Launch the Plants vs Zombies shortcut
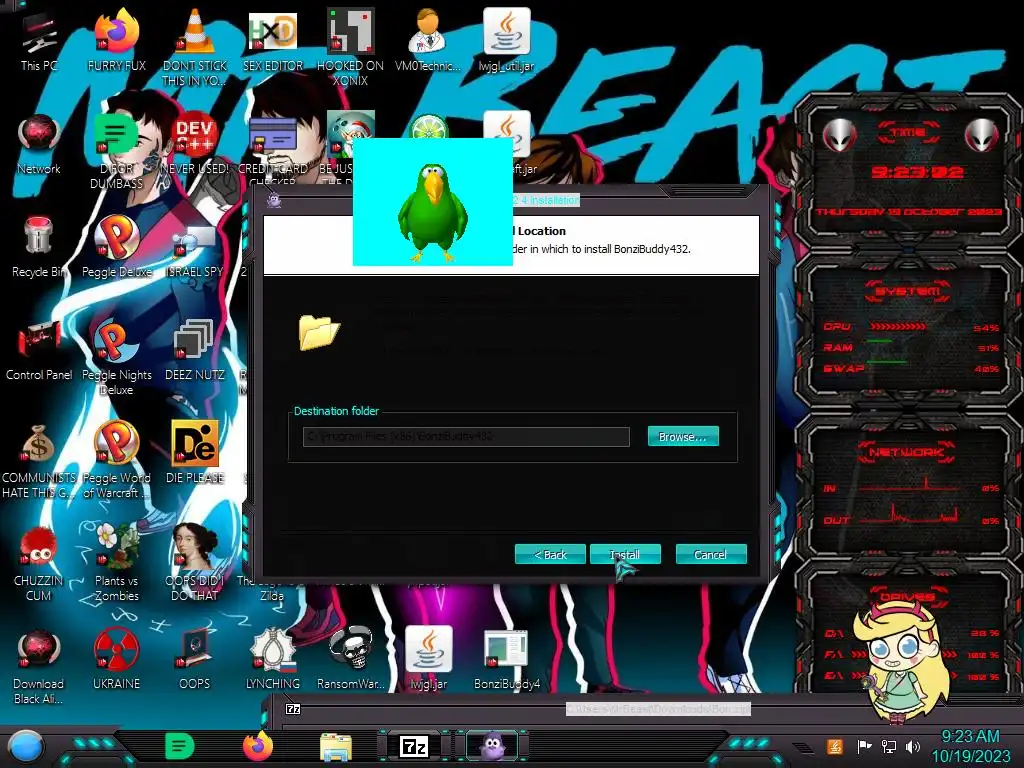 (x=116, y=564)
